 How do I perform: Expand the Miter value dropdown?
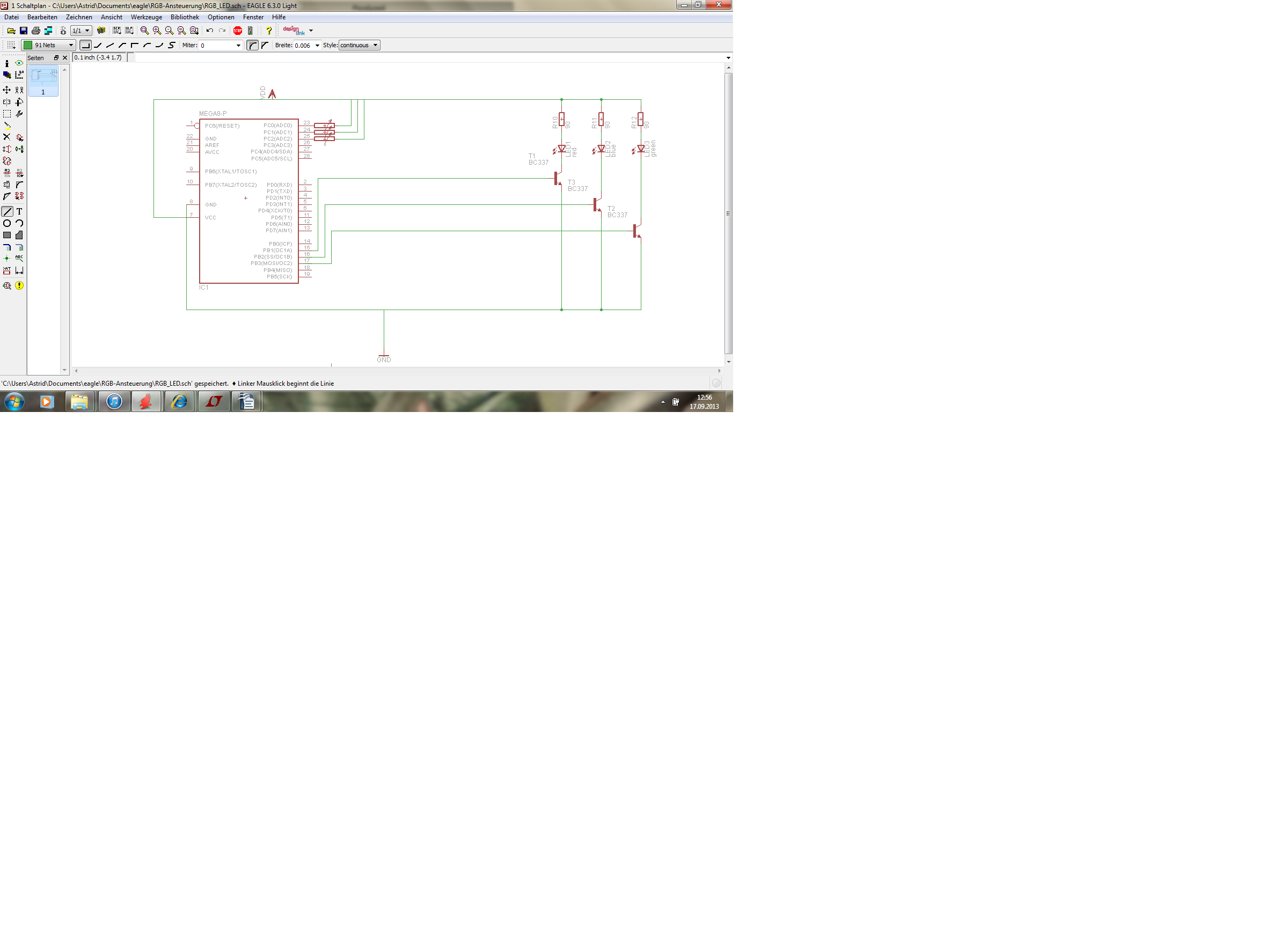click(x=238, y=46)
